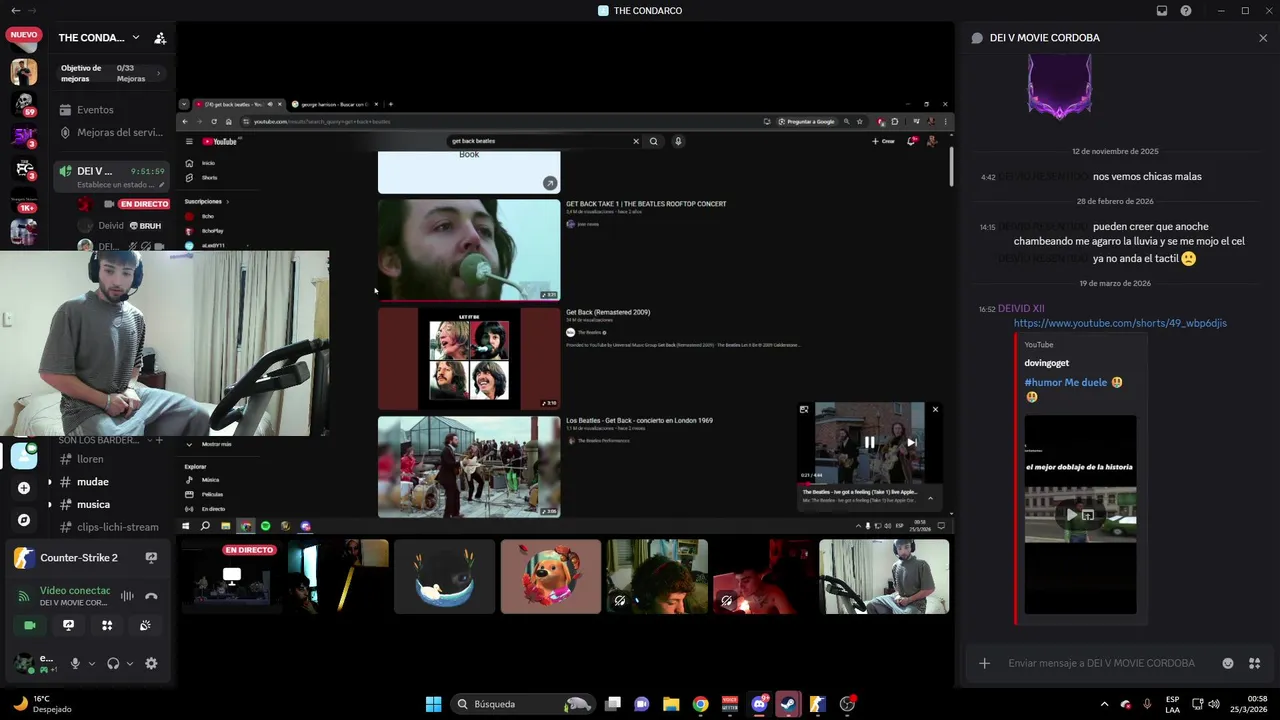Open Mejoras del servidor in the channel list

coord(110,132)
